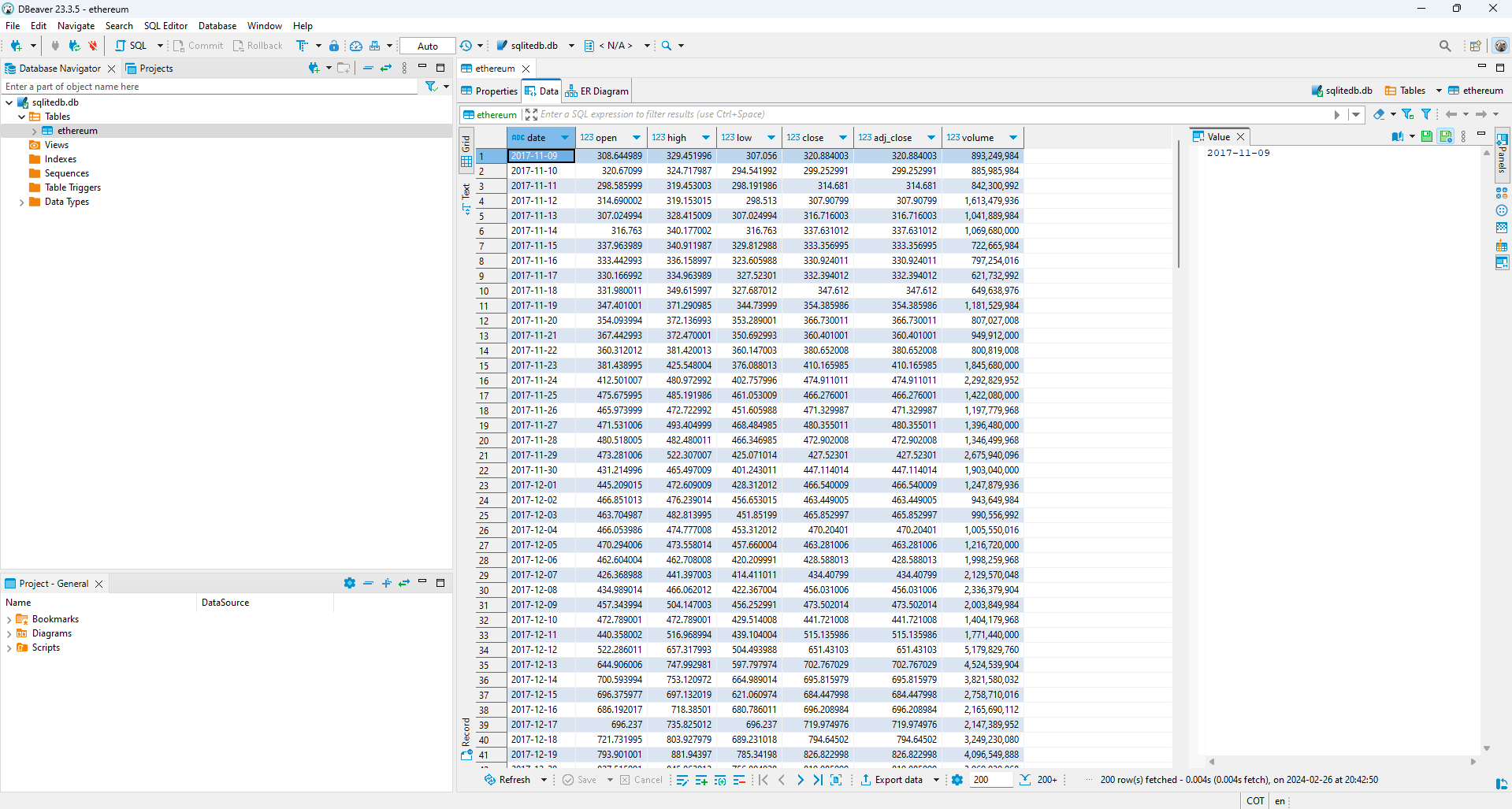Click the fetch size field showing 200
1512x809 pixels.
(x=991, y=780)
